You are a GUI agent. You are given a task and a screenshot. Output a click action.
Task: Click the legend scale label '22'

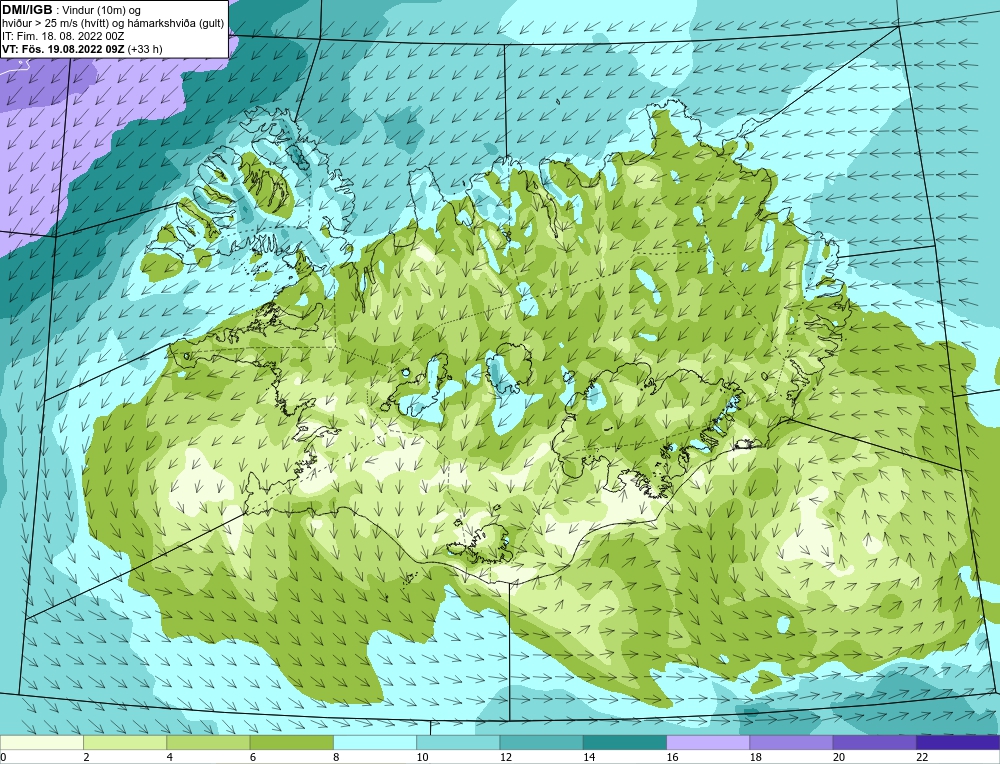922,757
